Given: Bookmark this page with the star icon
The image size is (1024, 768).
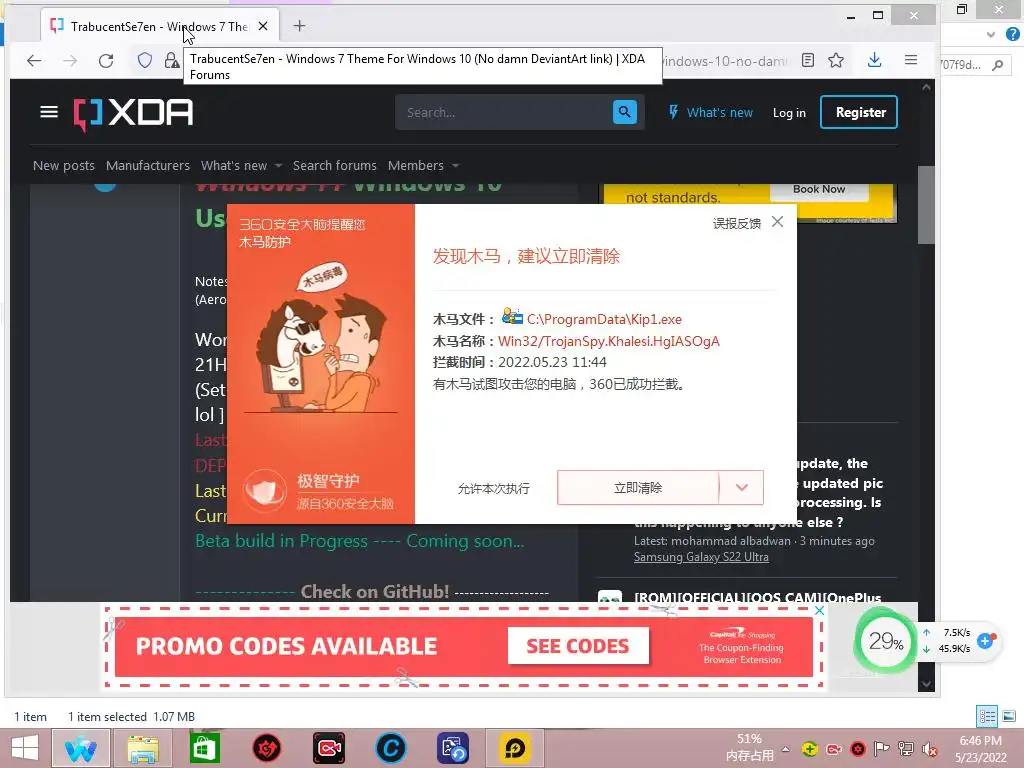Looking at the screenshot, I should (x=836, y=61).
